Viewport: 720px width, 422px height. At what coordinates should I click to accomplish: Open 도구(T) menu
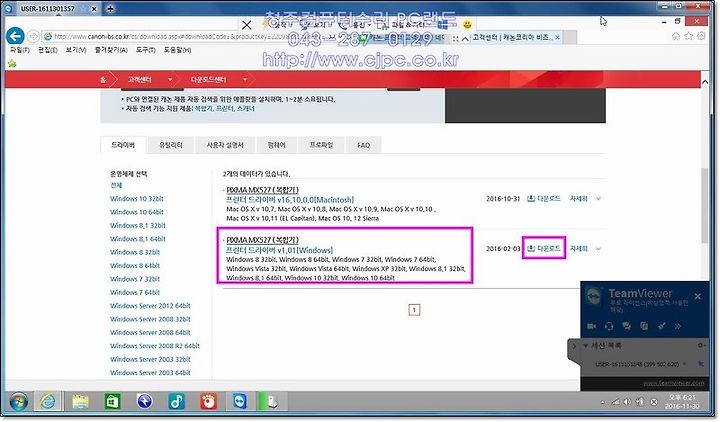point(146,50)
